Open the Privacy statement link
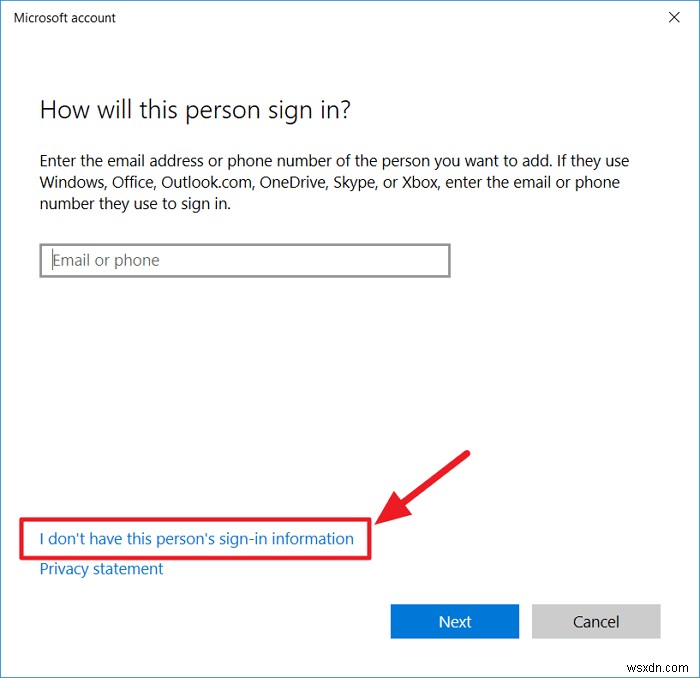The image size is (700, 678). (101, 569)
